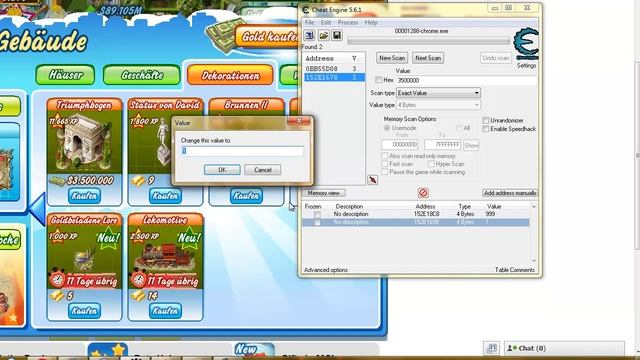Viewport: 640px width, 360px height.
Task: Click Kaufen under Goldbeladene Lore
Action: click(84, 311)
